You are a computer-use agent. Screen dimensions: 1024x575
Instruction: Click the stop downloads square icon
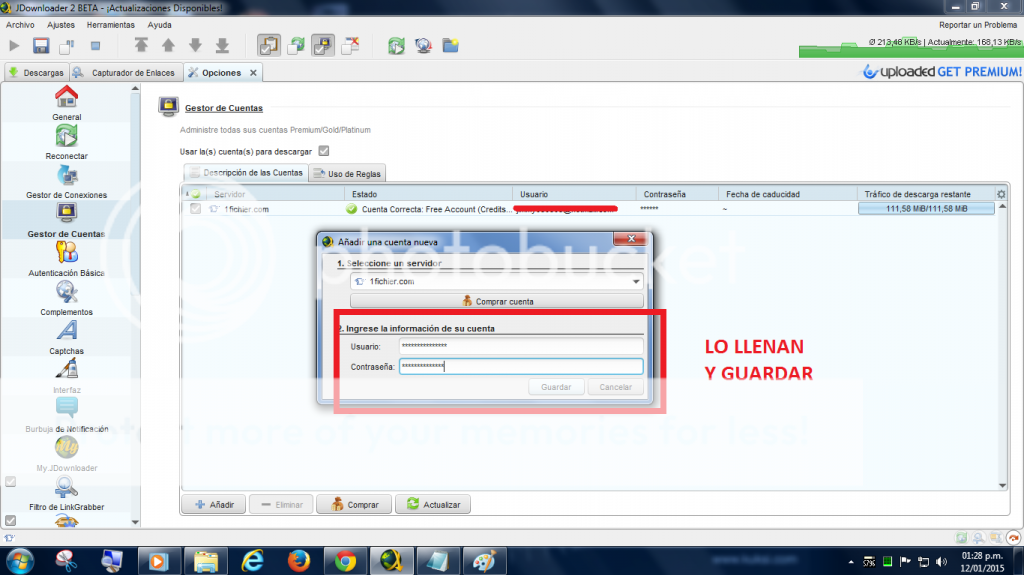[95, 46]
